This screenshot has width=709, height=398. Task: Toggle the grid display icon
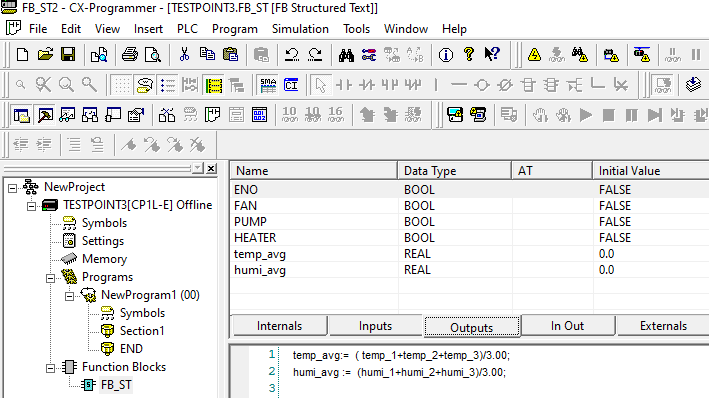point(122,85)
